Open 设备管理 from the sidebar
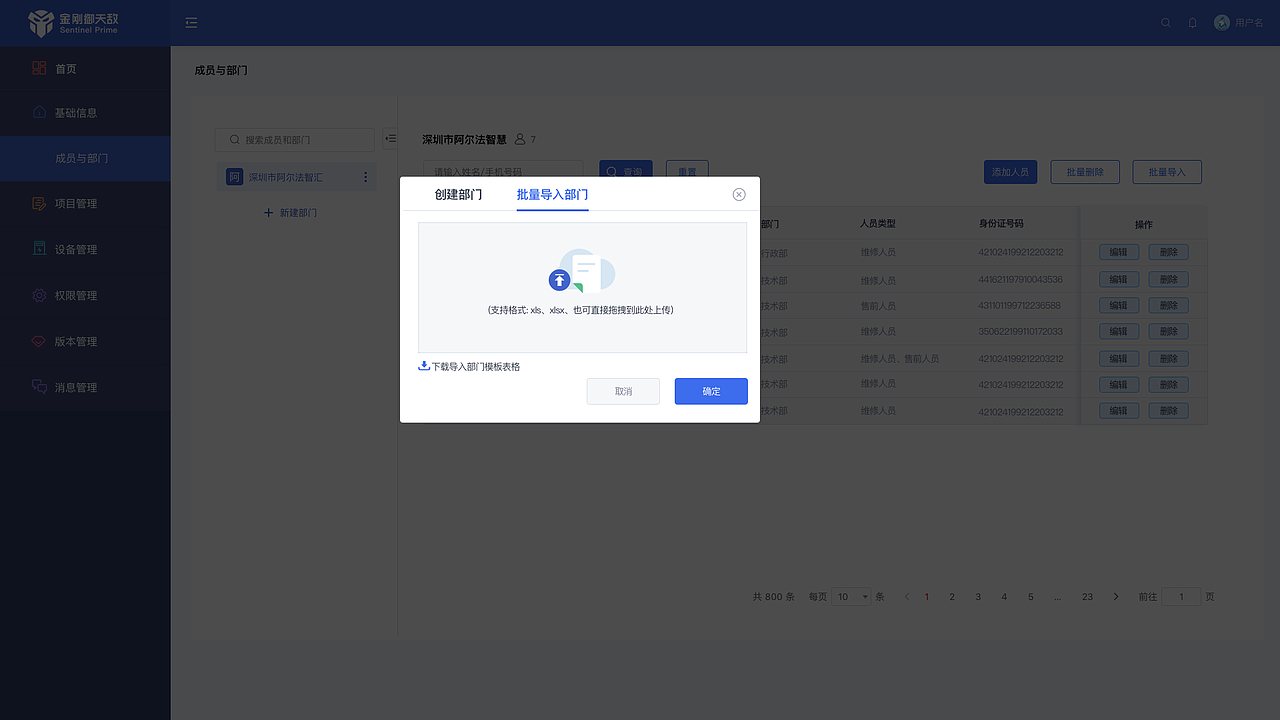This screenshot has width=1280, height=720. click(65, 249)
